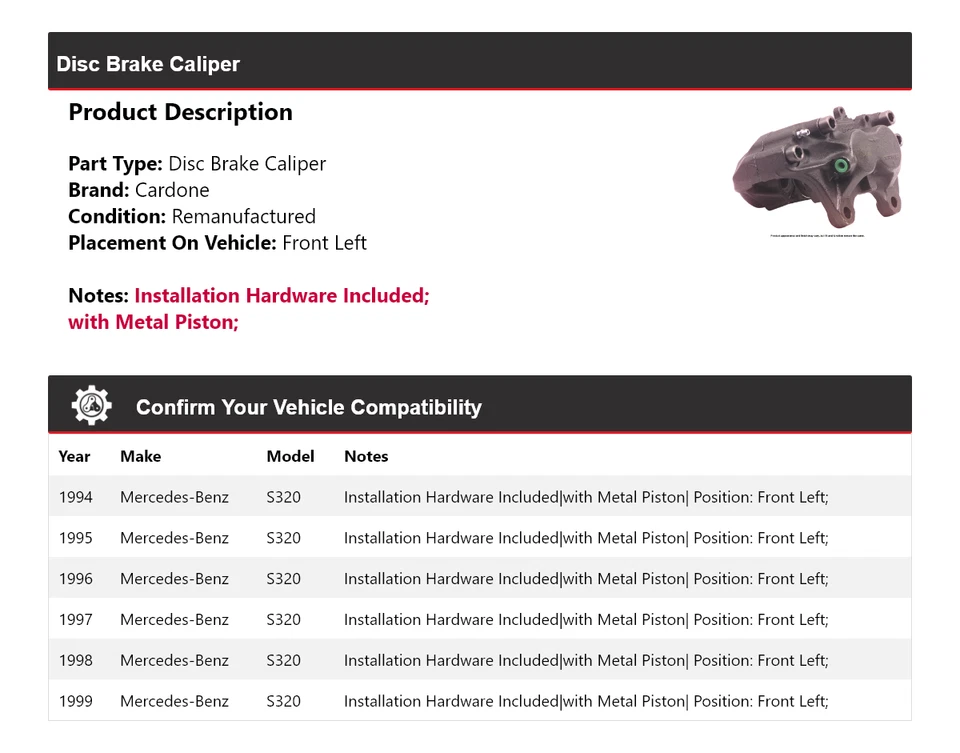This screenshot has height=753, width=960.
Task: Open the brake caliper product thumbnail
Action: click(817, 166)
